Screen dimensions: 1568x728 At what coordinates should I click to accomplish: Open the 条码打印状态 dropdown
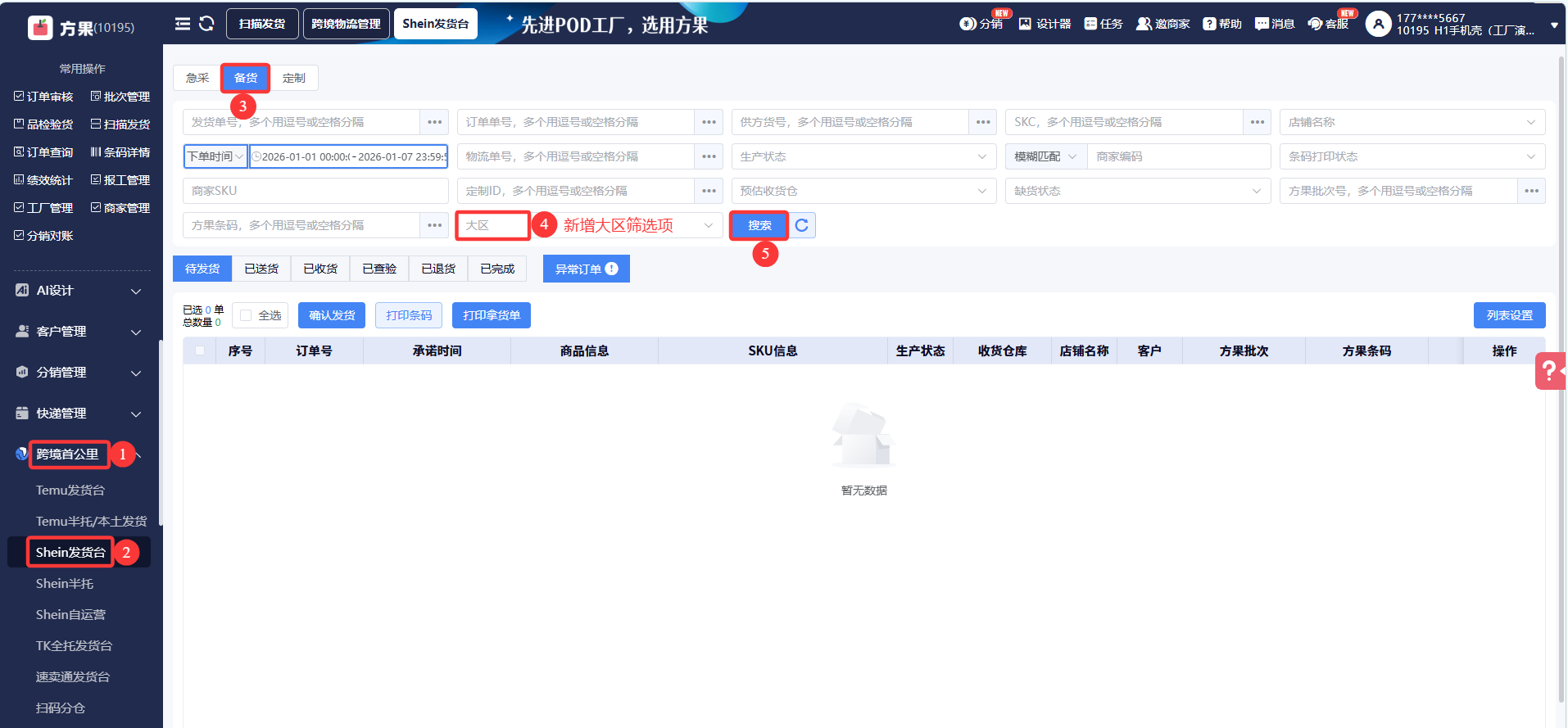[1412, 156]
